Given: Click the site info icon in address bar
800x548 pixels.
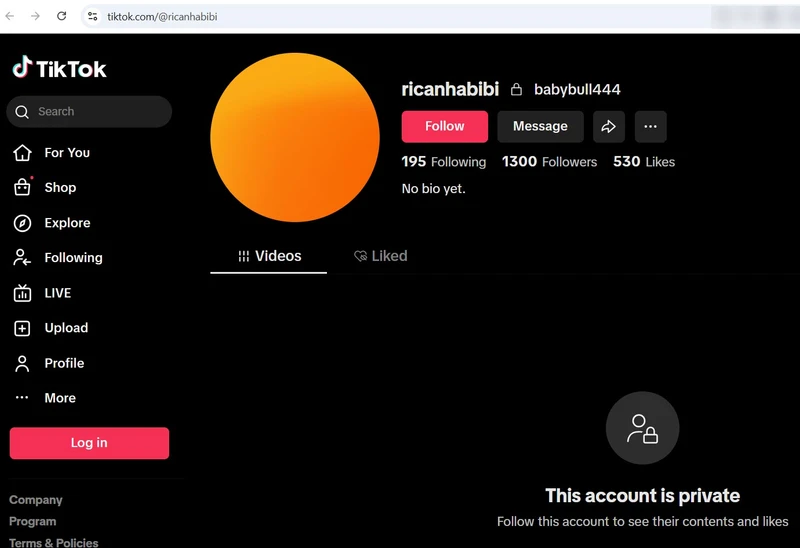Looking at the screenshot, I should (92, 16).
